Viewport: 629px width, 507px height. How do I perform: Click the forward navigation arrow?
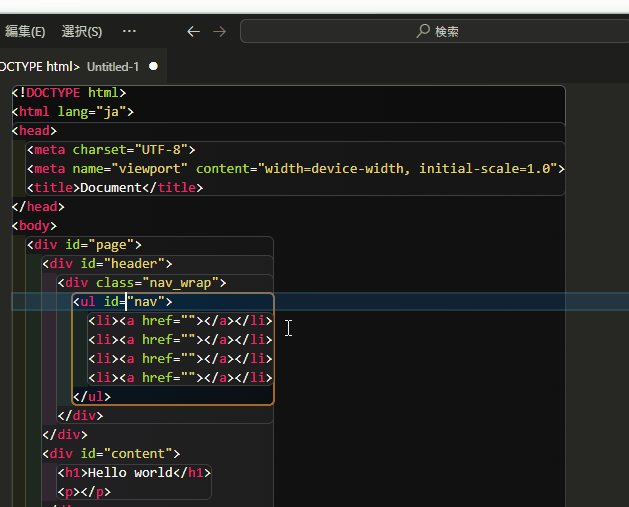pos(220,31)
